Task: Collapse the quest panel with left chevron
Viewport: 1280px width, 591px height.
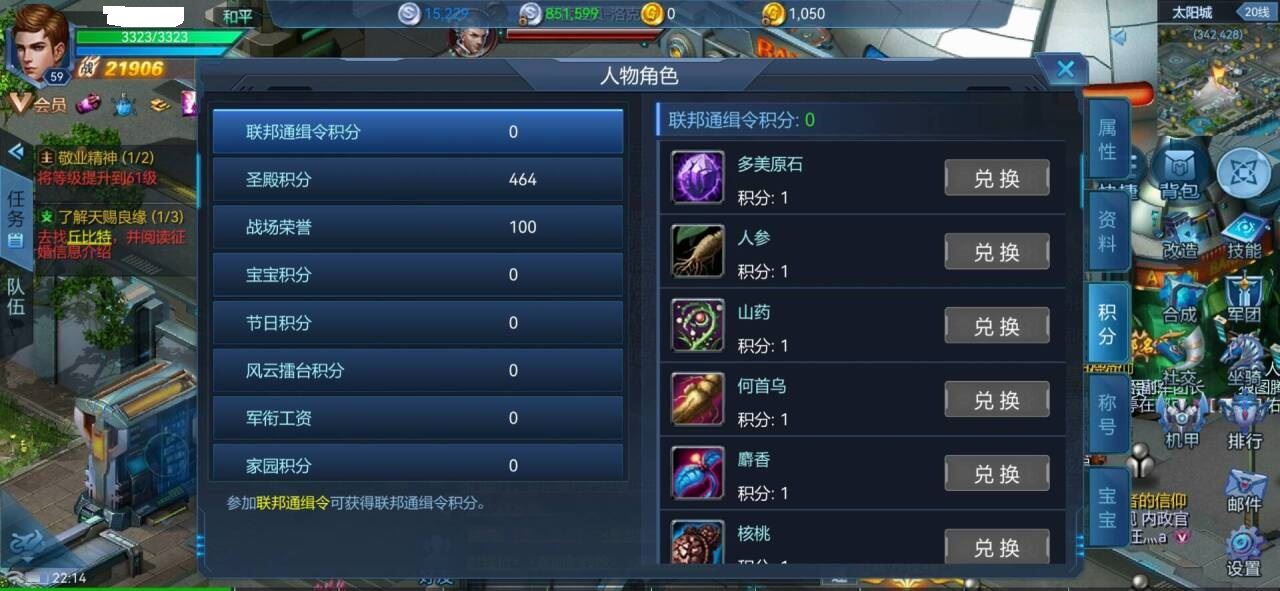Action: 15,152
